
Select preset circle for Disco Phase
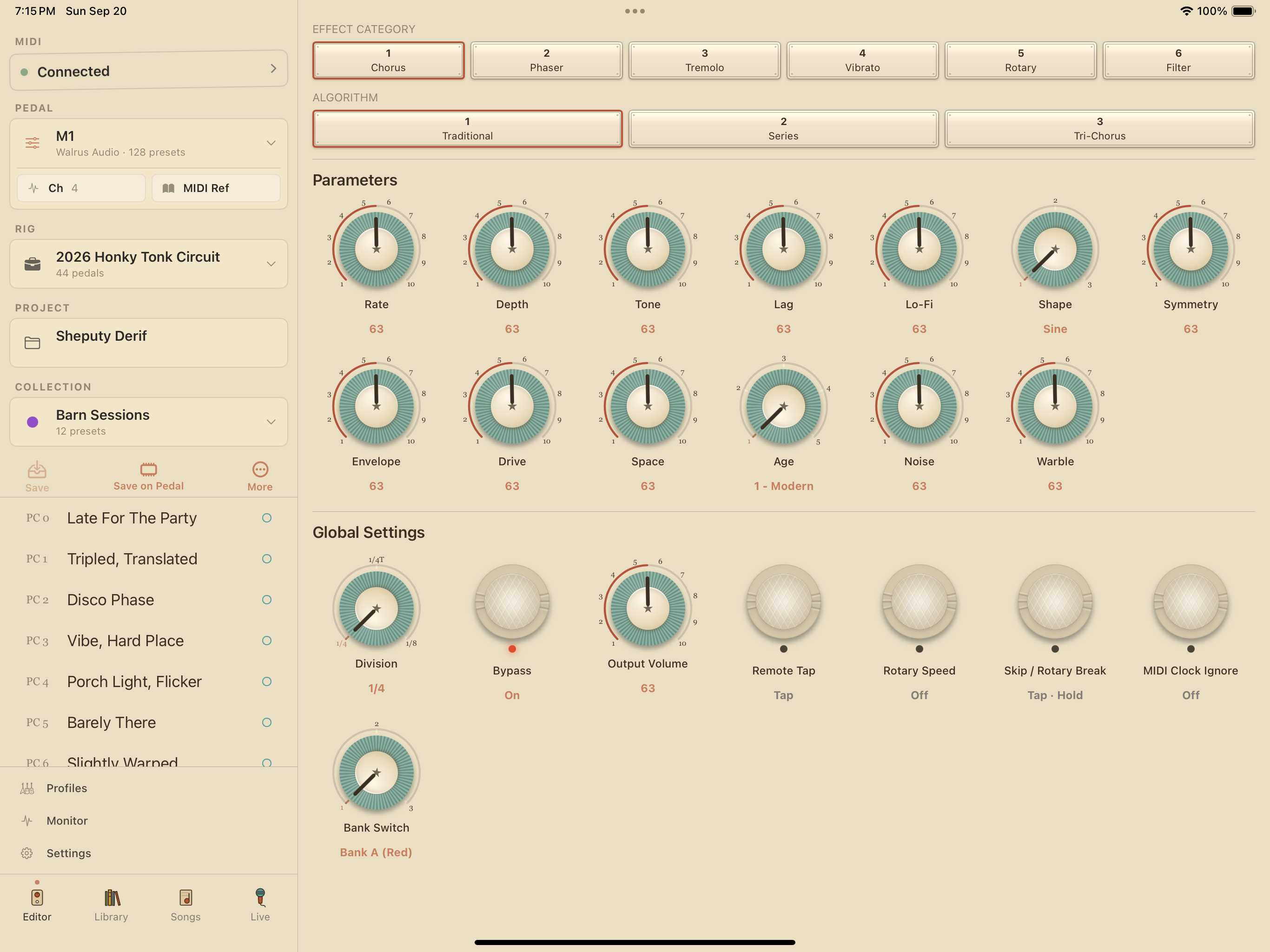(x=266, y=600)
